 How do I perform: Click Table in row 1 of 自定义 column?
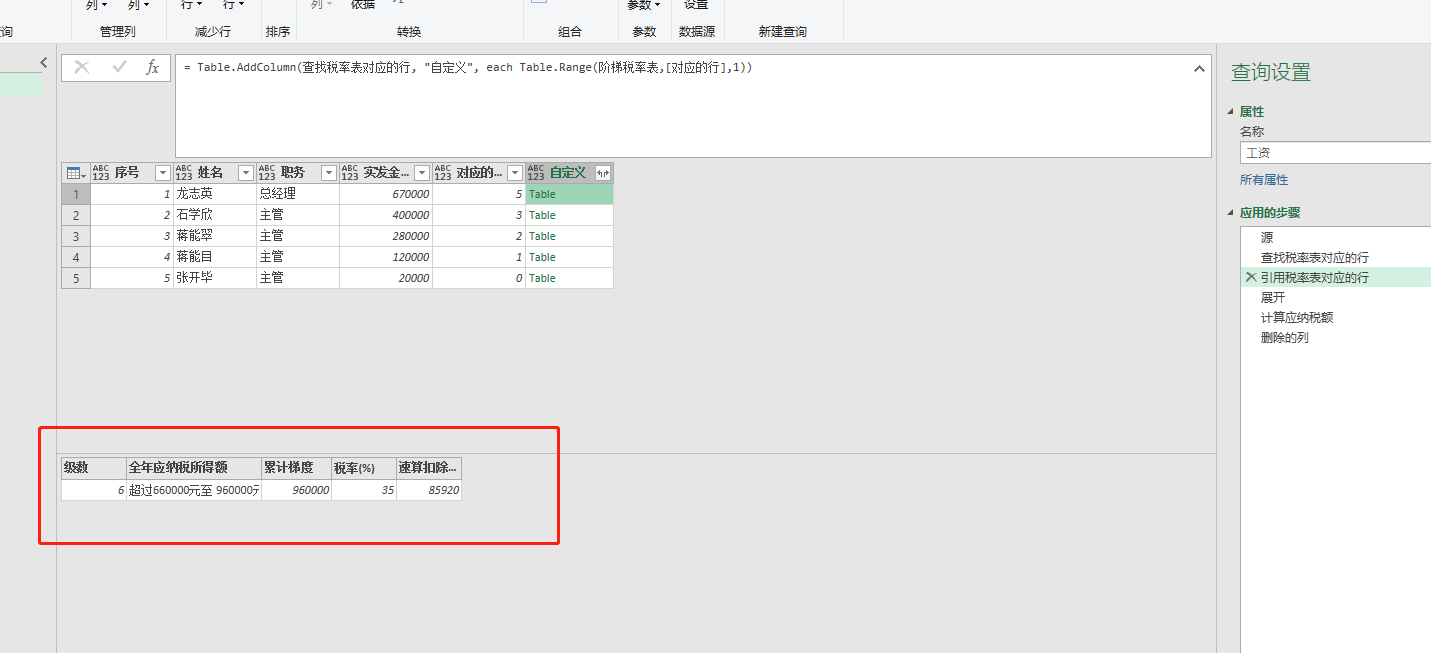pos(541,193)
